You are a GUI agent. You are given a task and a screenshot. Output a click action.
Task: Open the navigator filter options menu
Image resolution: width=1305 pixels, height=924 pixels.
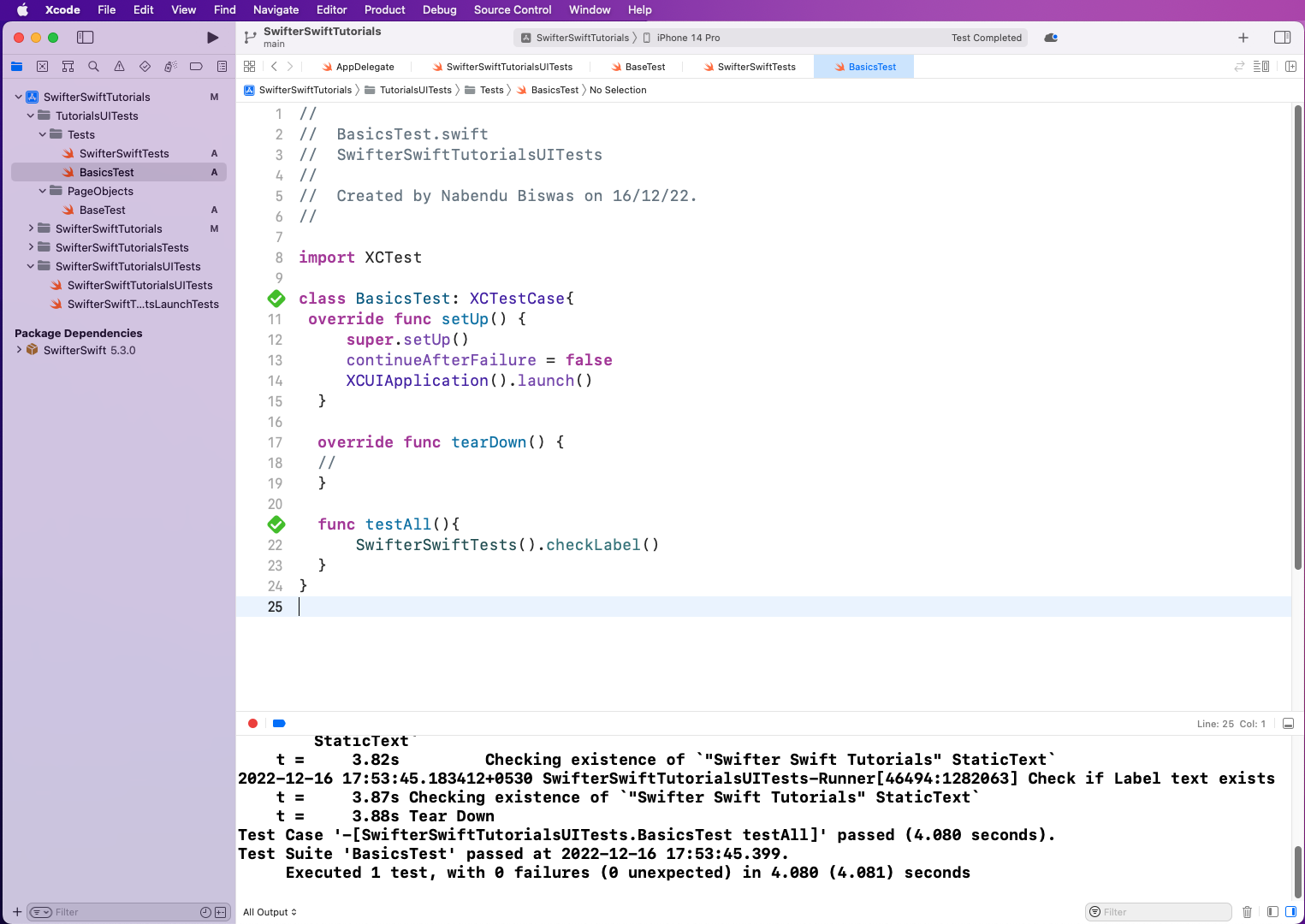tap(41, 913)
